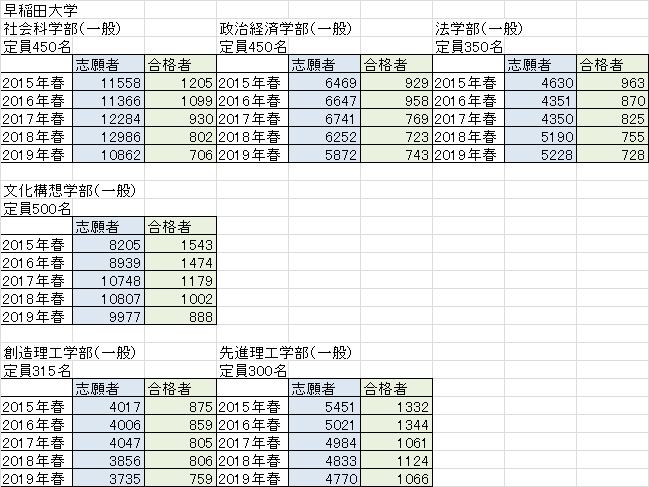Select the cell showing 4770
The height and width of the screenshot is (487, 649).
point(324,478)
